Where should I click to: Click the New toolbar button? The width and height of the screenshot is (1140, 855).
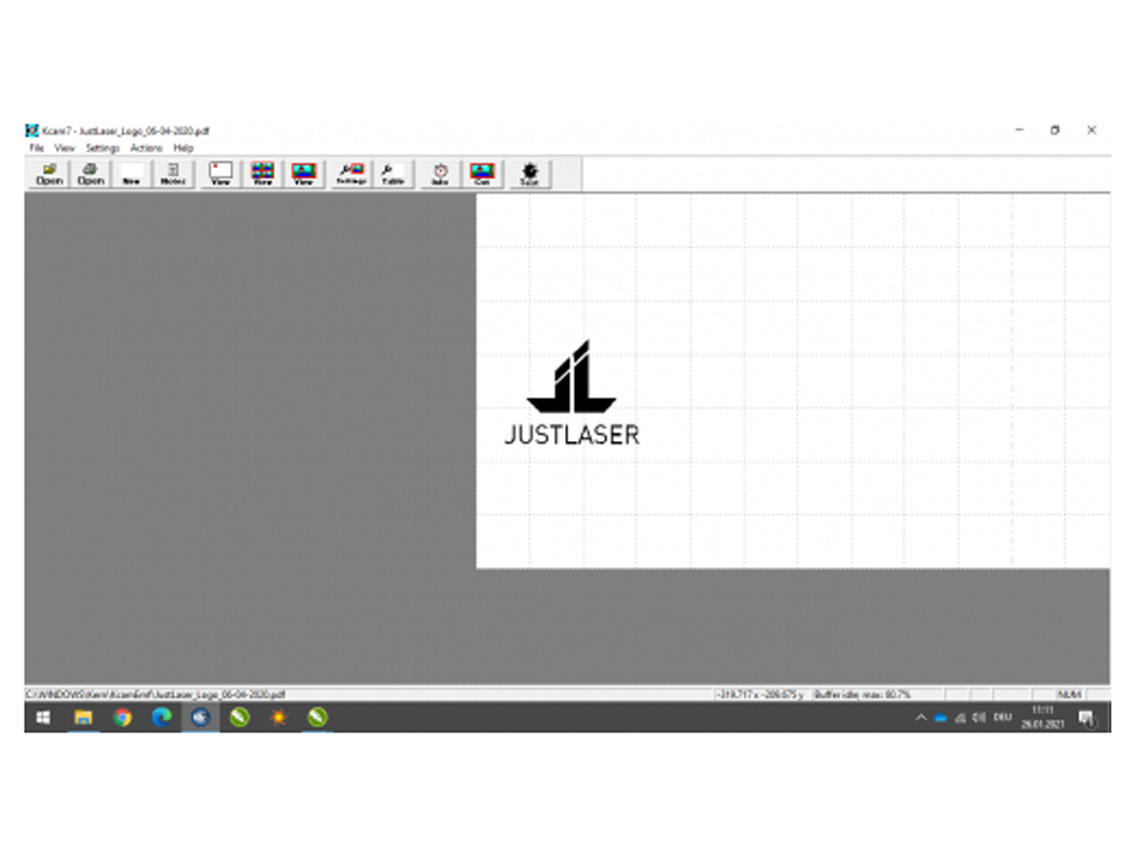(131, 174)
